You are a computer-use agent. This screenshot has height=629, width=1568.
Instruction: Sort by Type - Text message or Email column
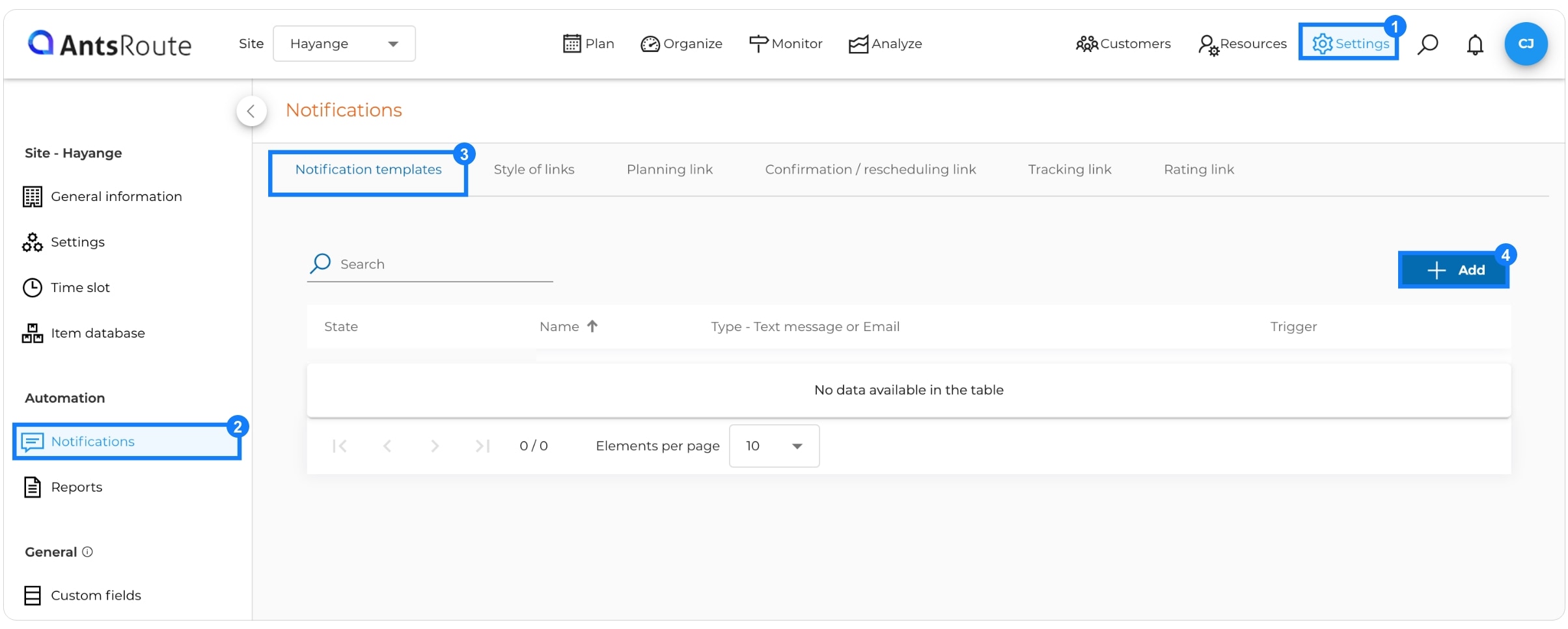tap(805, 327)
